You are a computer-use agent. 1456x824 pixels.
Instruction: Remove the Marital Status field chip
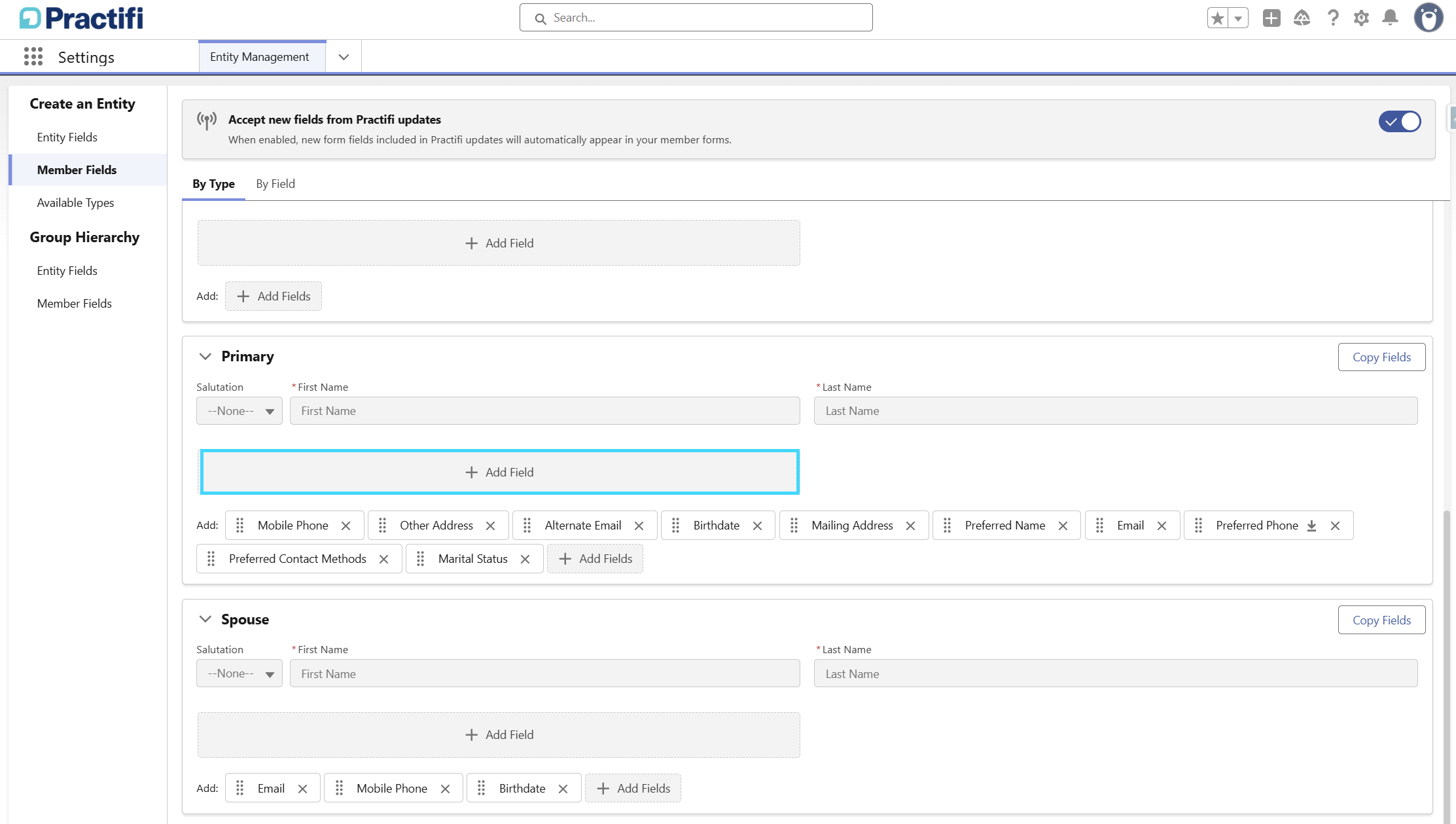pyautogui.click(x=525, y=559)
